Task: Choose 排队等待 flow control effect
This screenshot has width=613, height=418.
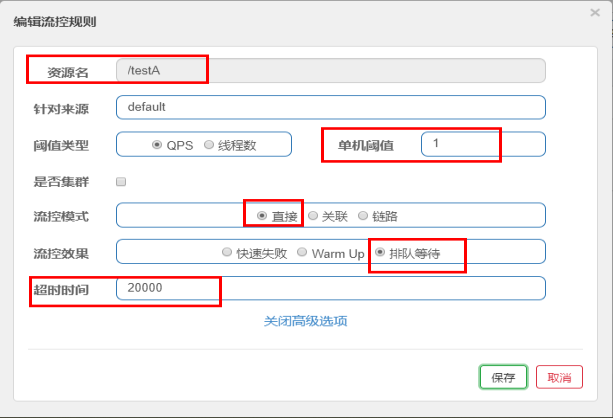Action: (380, 252)
